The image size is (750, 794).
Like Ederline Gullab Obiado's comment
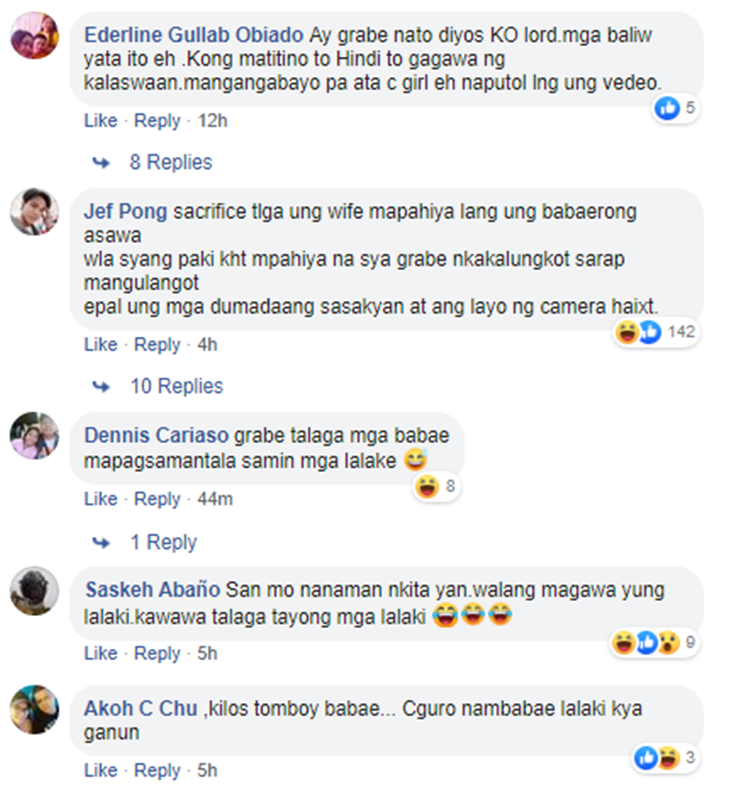(100, 121)
